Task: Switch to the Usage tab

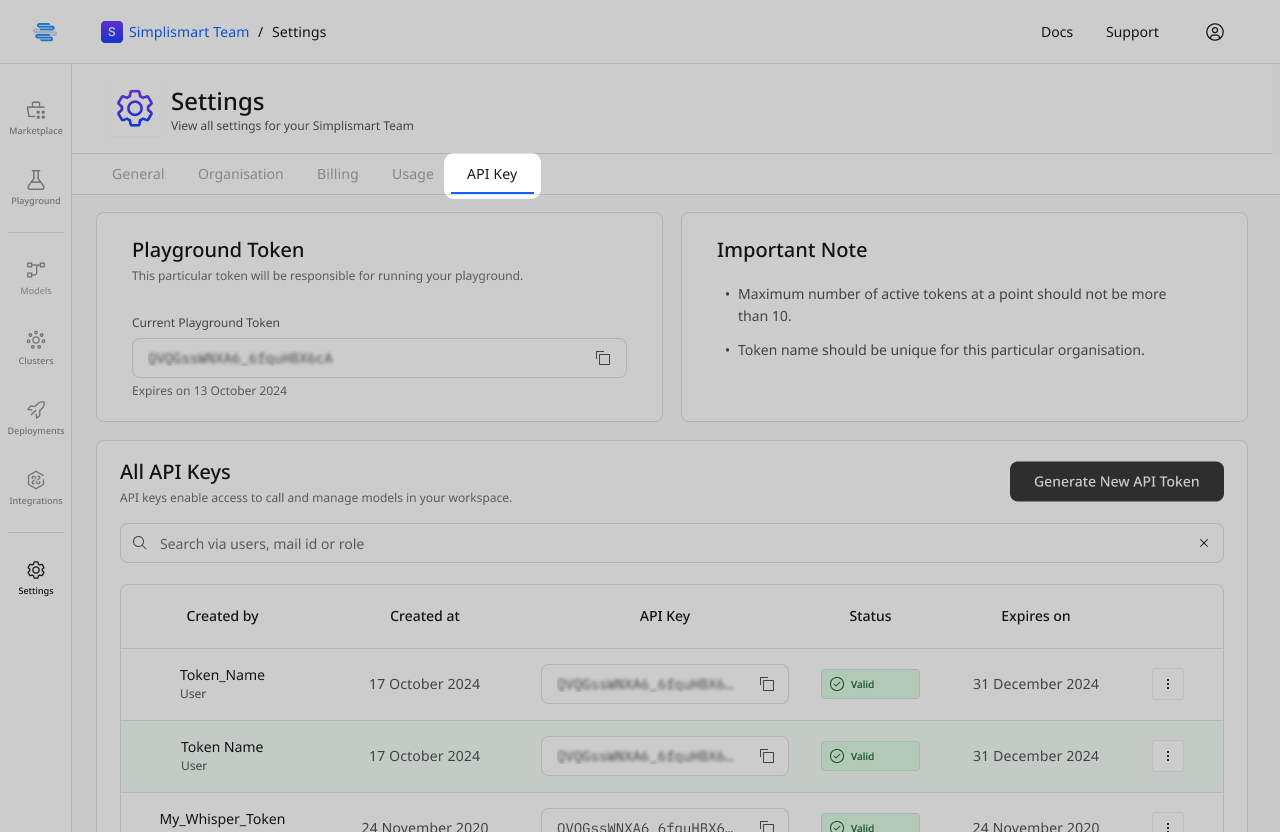Action: click(x=413, y=174)
